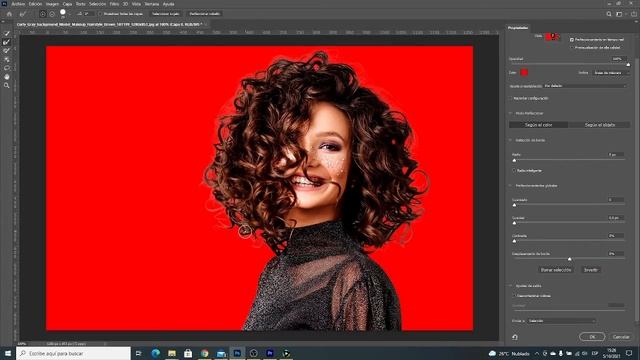Open Google Chrome from taskbar
The height and width of the screenshot is (360, 640).
pos(204,353)
